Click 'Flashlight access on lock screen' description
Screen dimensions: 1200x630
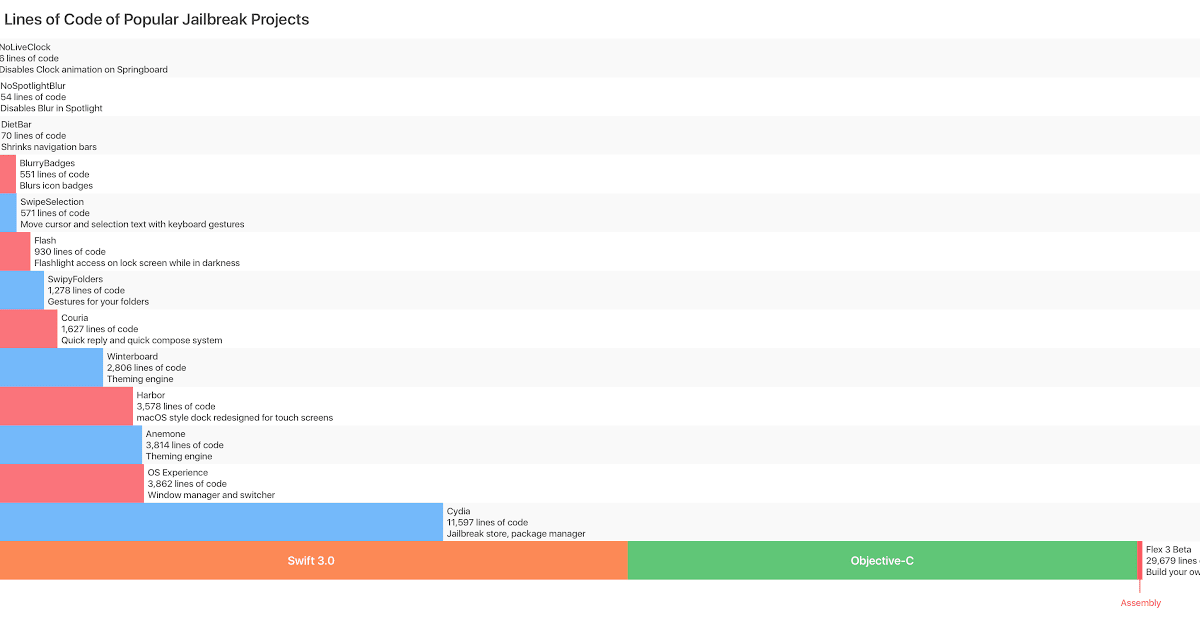pyautogui.click(x=137, y=263)
